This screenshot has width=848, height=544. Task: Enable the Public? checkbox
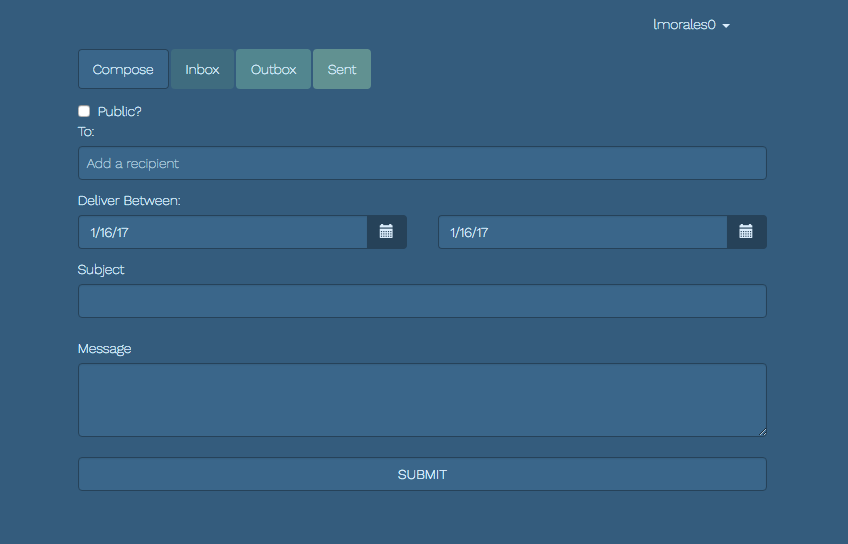[x=84, y=111]
